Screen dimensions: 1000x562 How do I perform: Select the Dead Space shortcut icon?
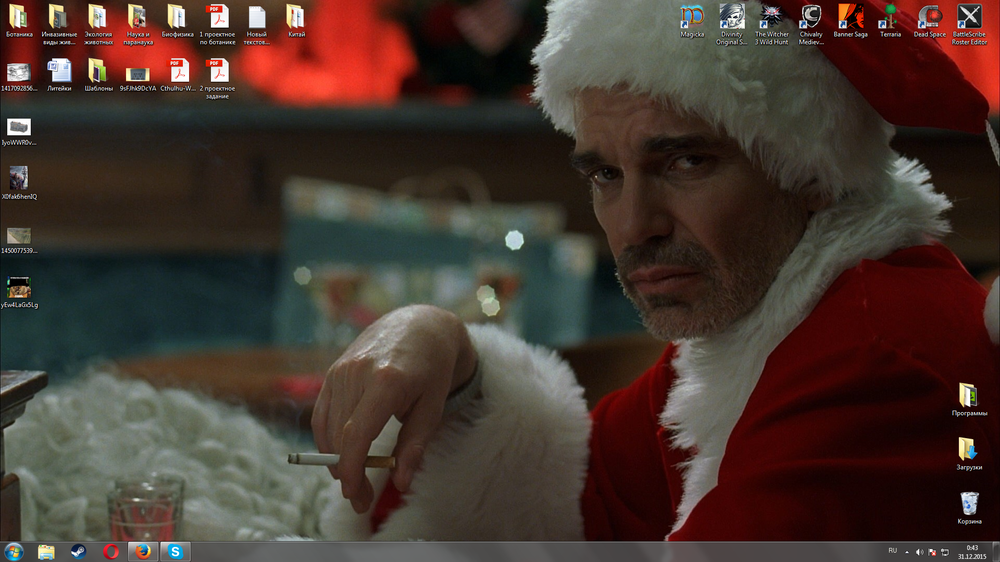[x=929, y=17]
